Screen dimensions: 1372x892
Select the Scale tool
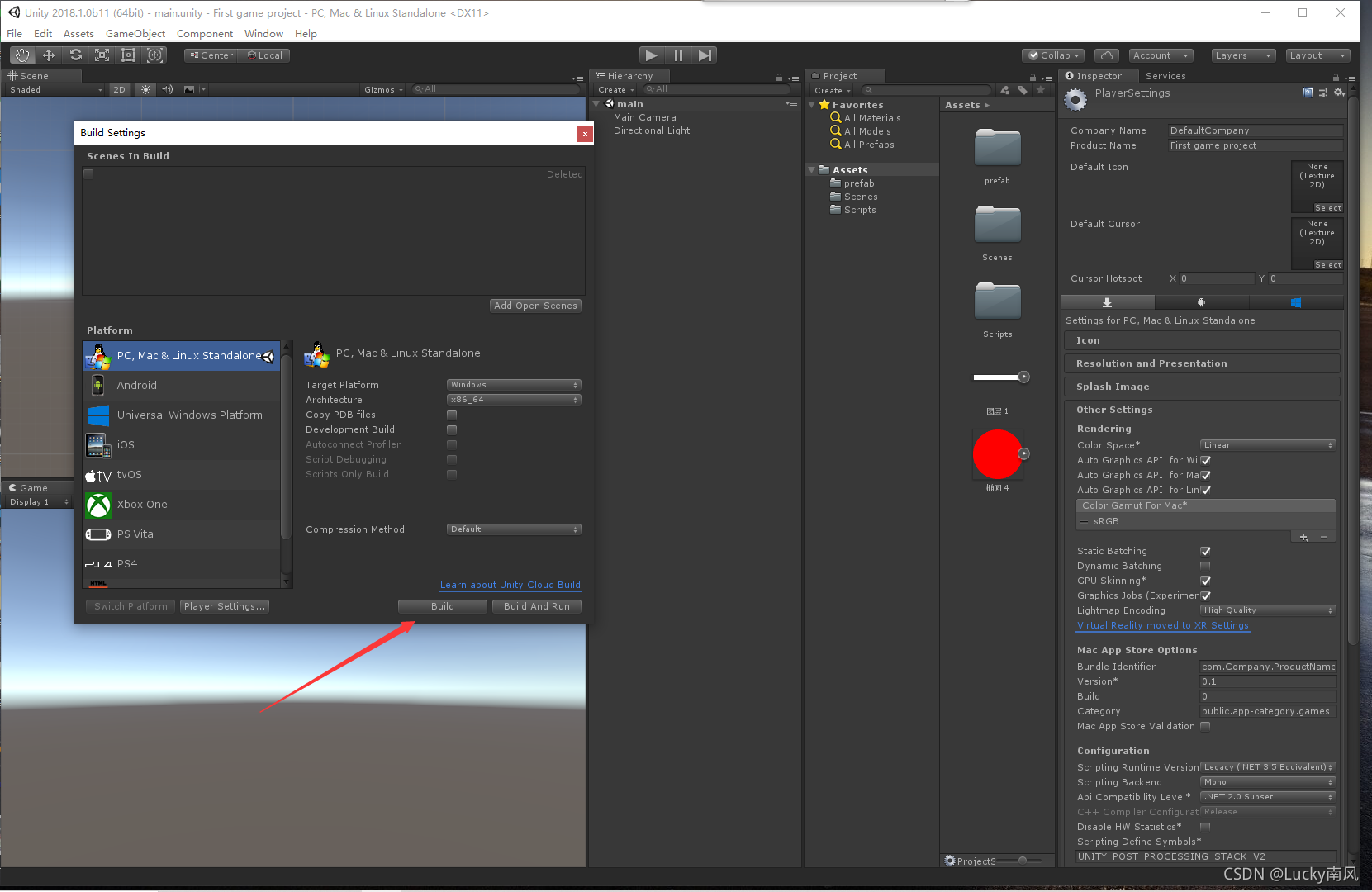click(x=102, y=55)
